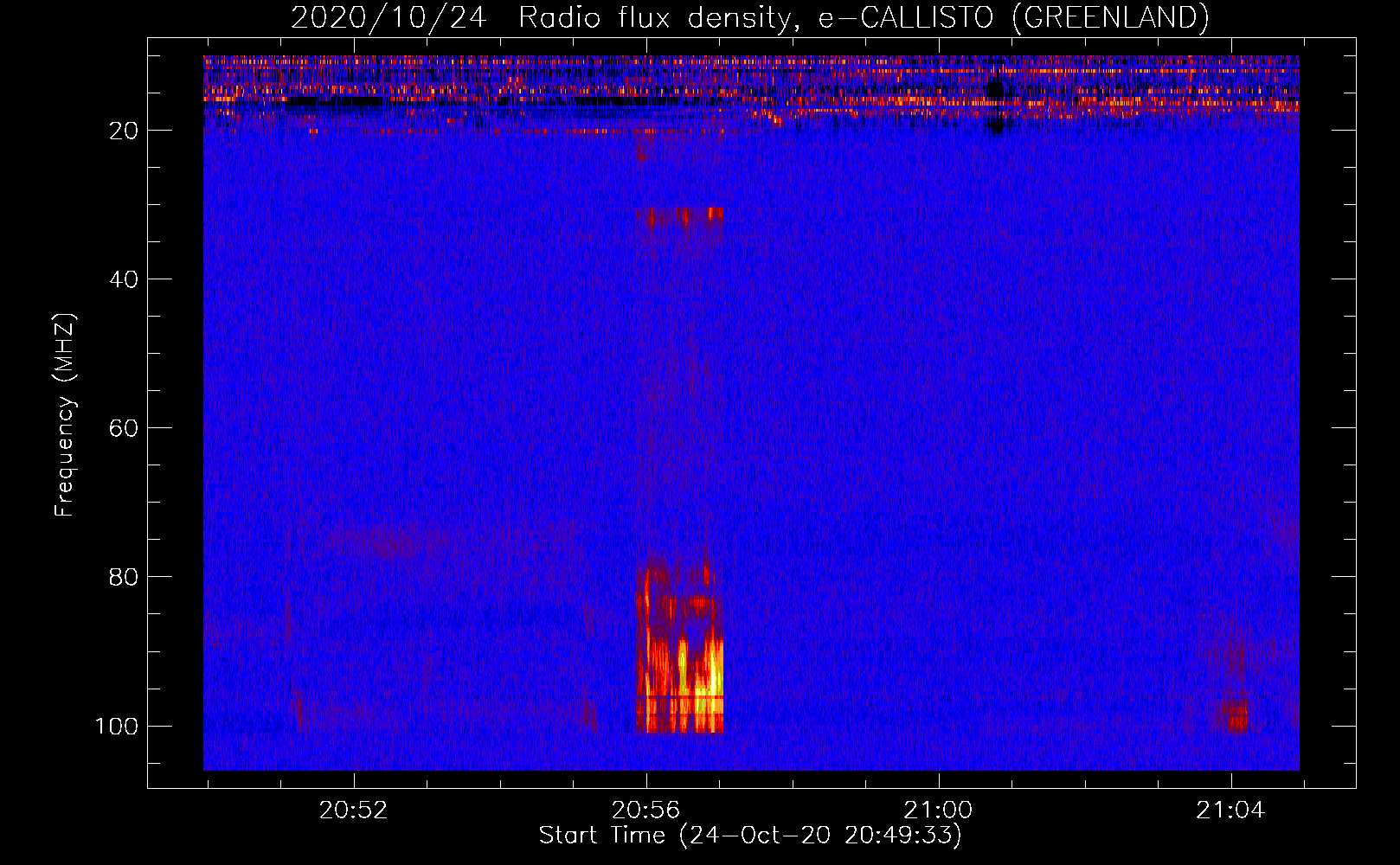Click the 21:00 time tick label
This screenshot has width=1400, height=865.
coord(938,811)
